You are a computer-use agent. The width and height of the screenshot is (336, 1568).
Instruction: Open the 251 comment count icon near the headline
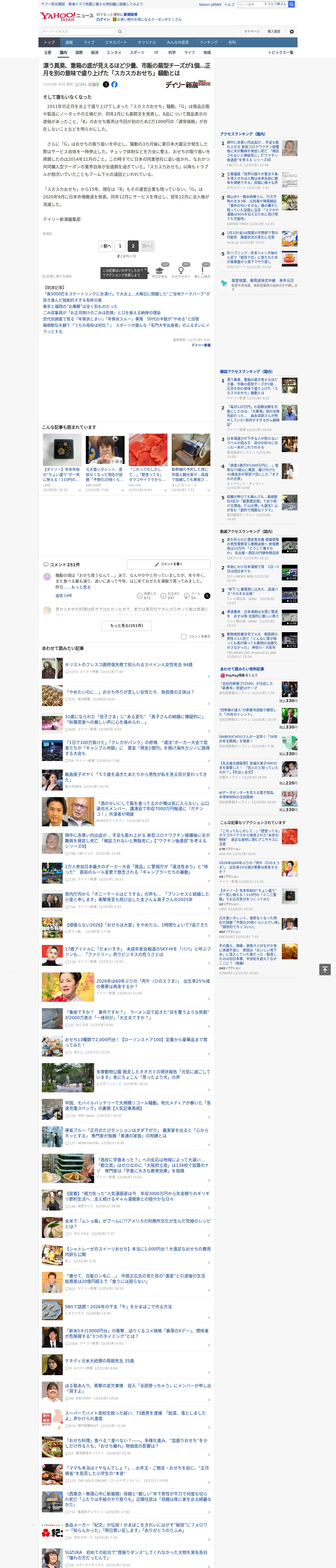pyautogui.click(x=82, y=85)
